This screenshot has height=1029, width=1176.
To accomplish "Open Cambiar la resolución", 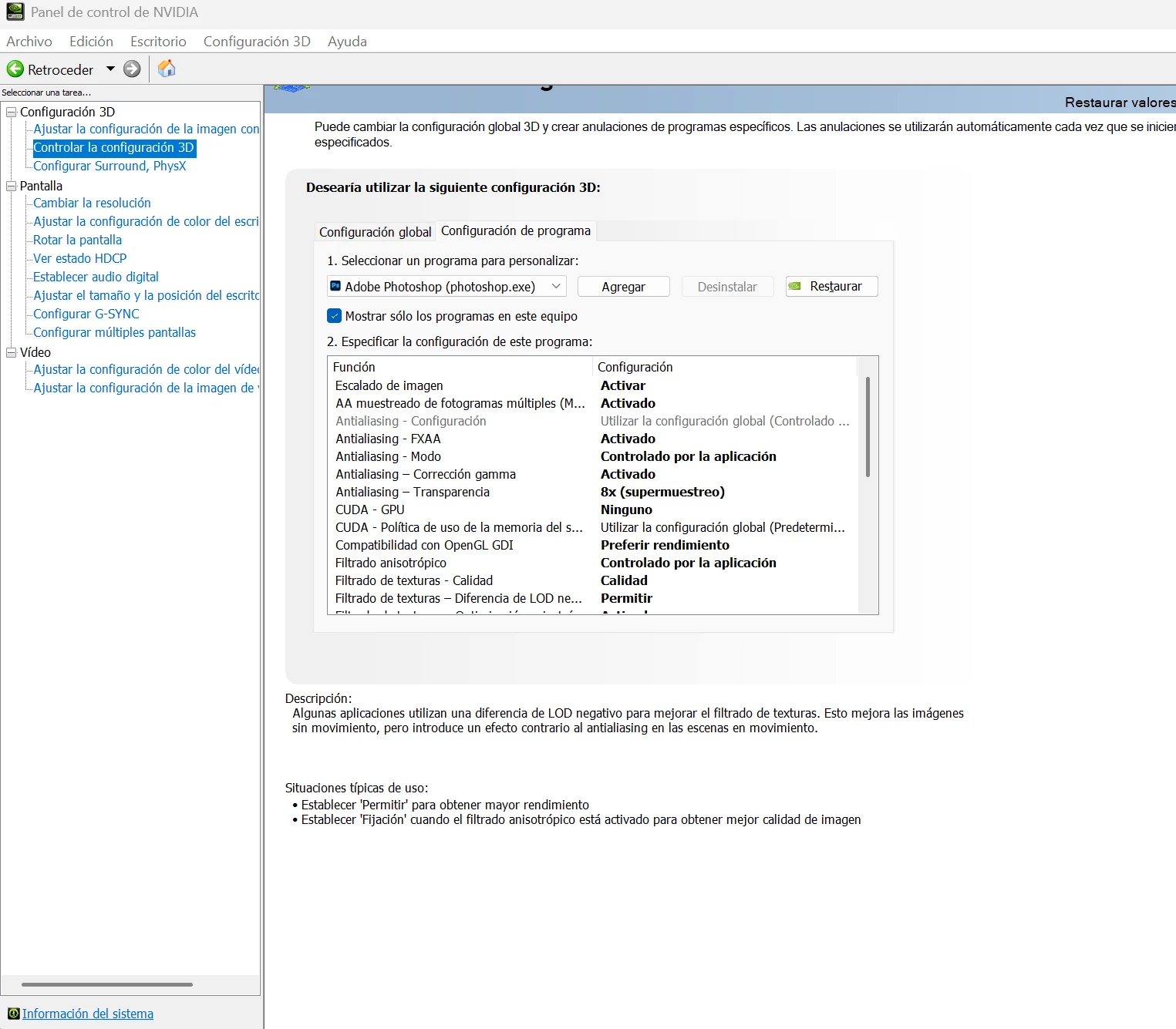I will click(92, 203).
